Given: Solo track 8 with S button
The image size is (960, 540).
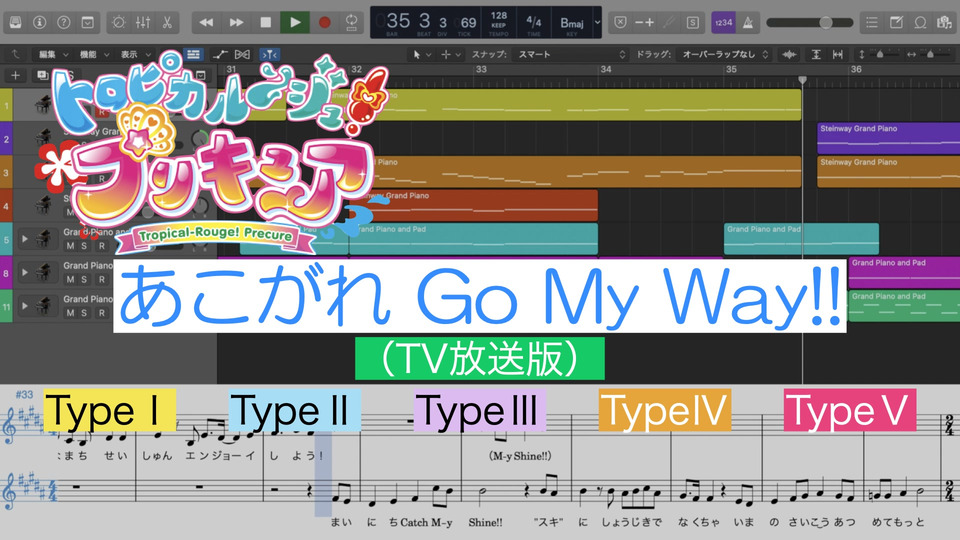Looking at the screenshot, I should click(84, 279).
